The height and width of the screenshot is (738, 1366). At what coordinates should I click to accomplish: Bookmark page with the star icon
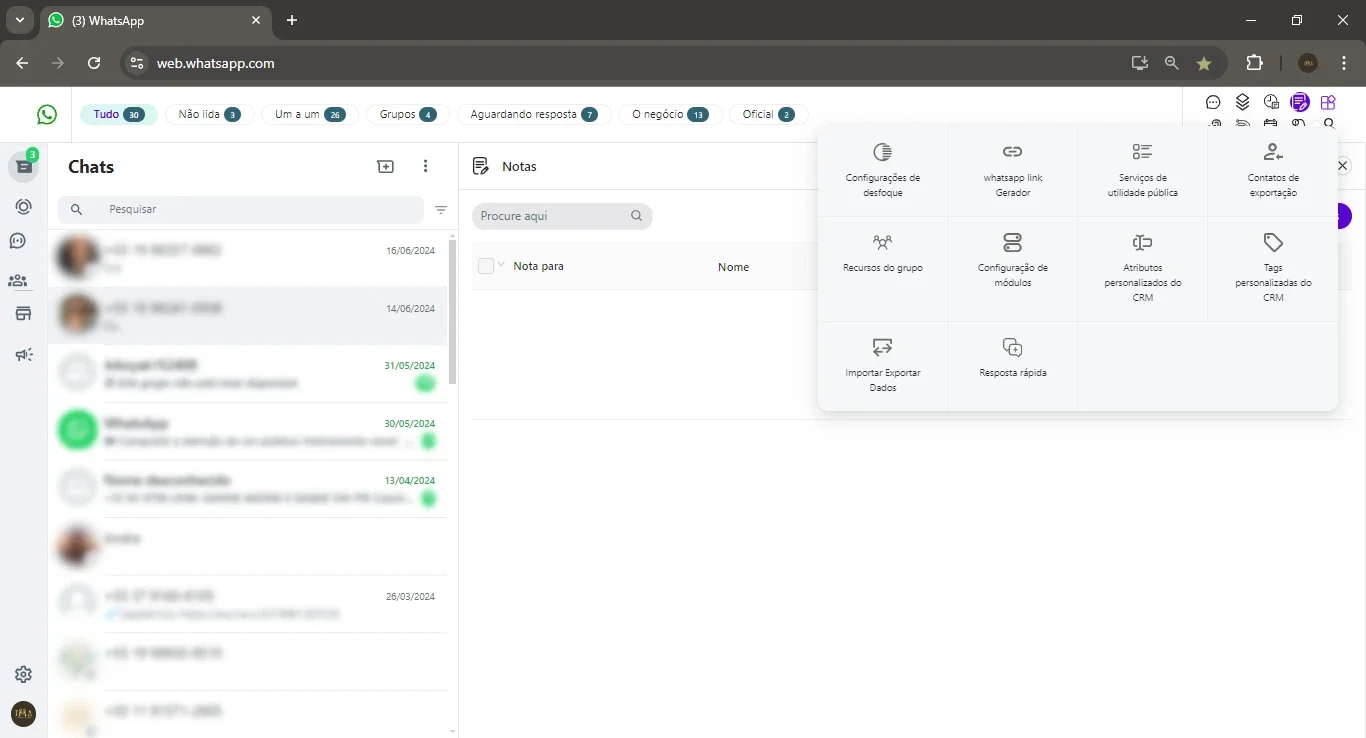[1204, 63]
